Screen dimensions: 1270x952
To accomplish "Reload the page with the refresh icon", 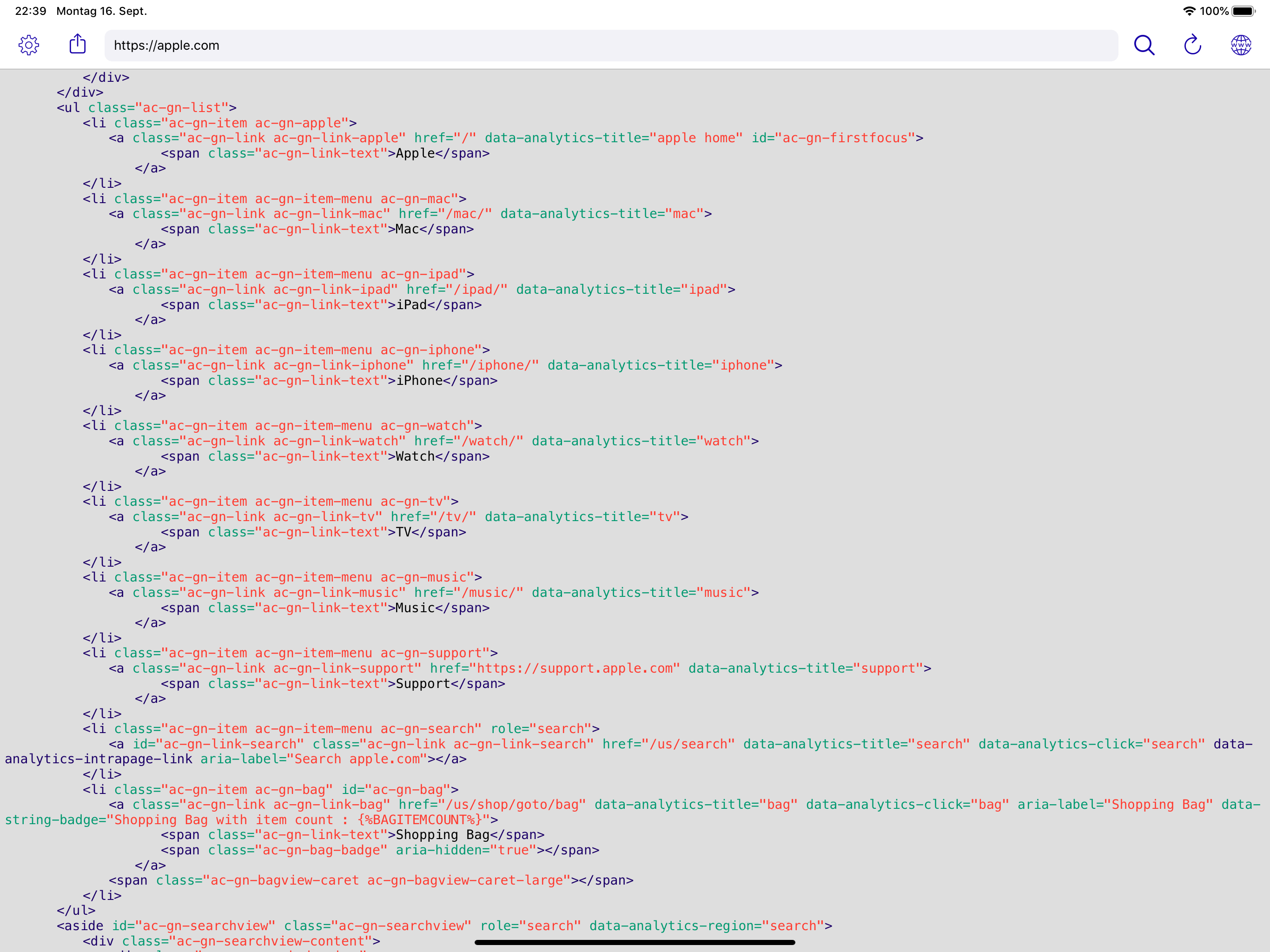I will pyautogui.click(x=1192, y=46).
